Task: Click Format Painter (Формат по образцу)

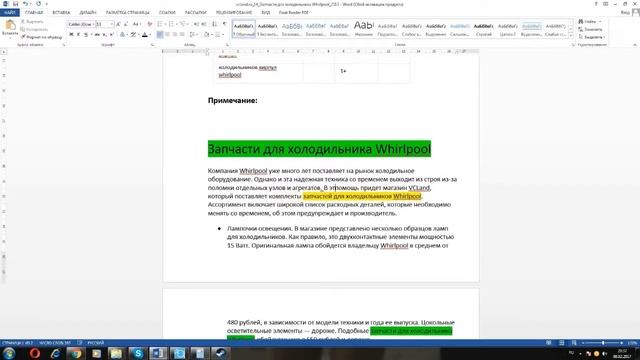Action: click(41, 37)
